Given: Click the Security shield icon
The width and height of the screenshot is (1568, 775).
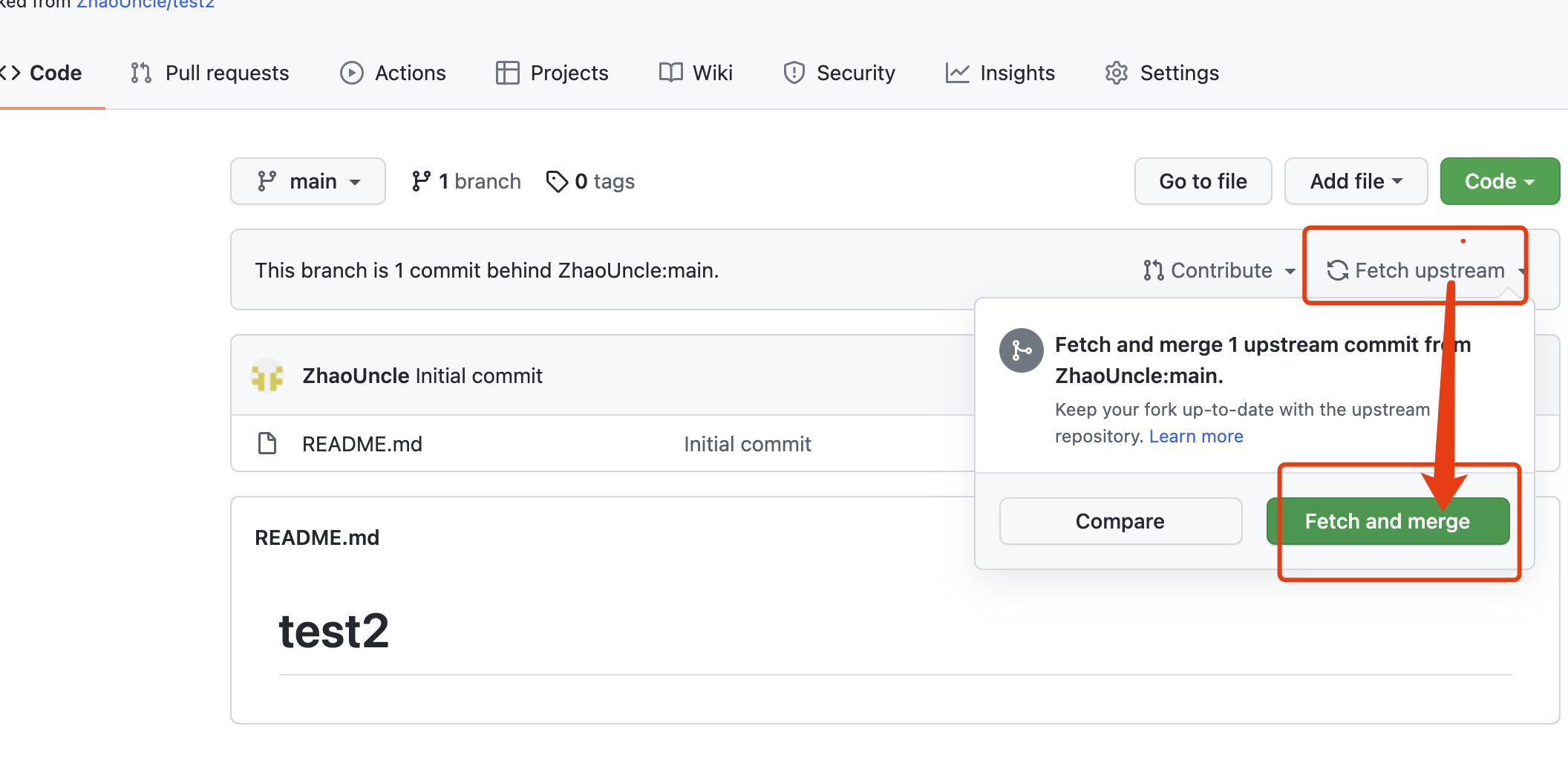Looking at the screenshot, I should pos(794,73).
